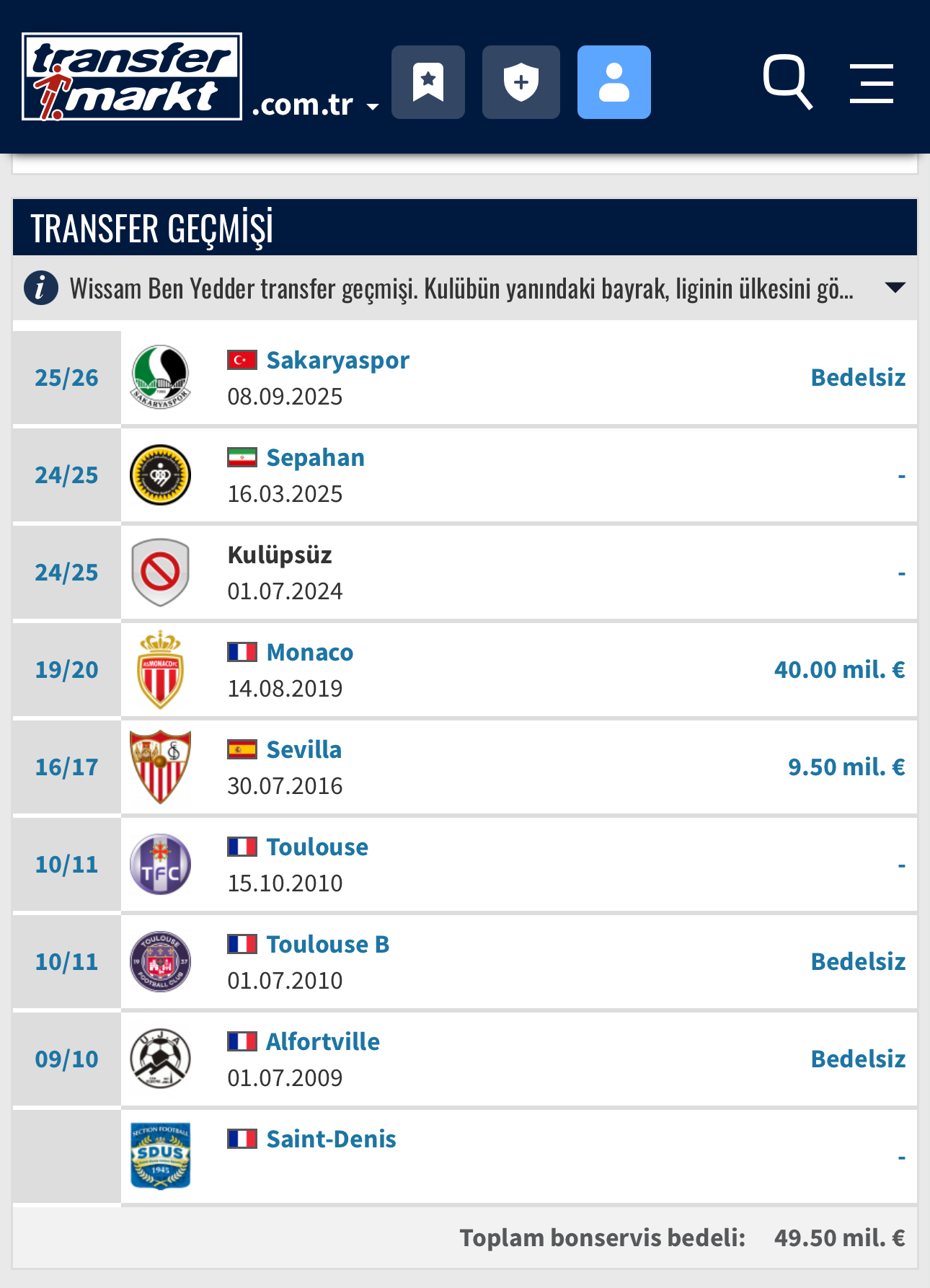Image resolution: width=930 pixels, height=1288 pixels.
Task: Click the Transfermarkt logo
Action: click(132, 76)
